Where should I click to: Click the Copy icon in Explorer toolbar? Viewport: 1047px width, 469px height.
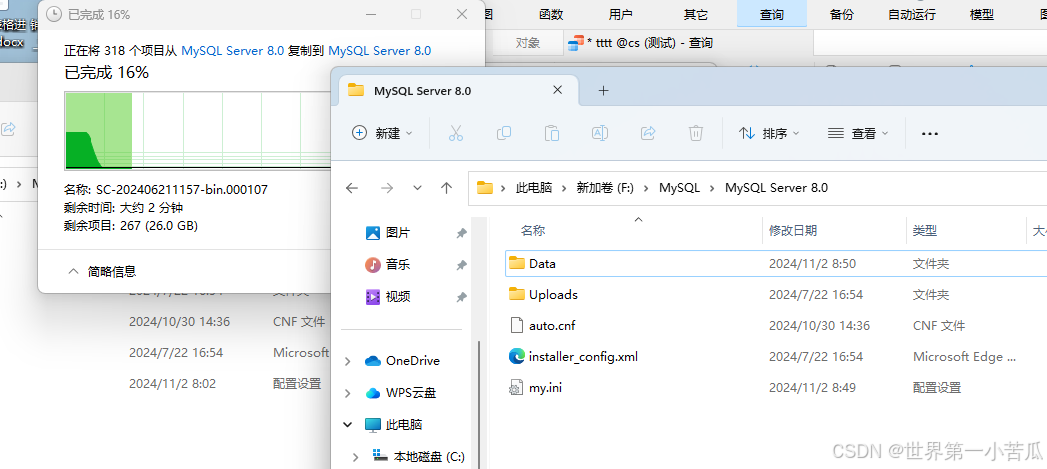pos(503,133)
